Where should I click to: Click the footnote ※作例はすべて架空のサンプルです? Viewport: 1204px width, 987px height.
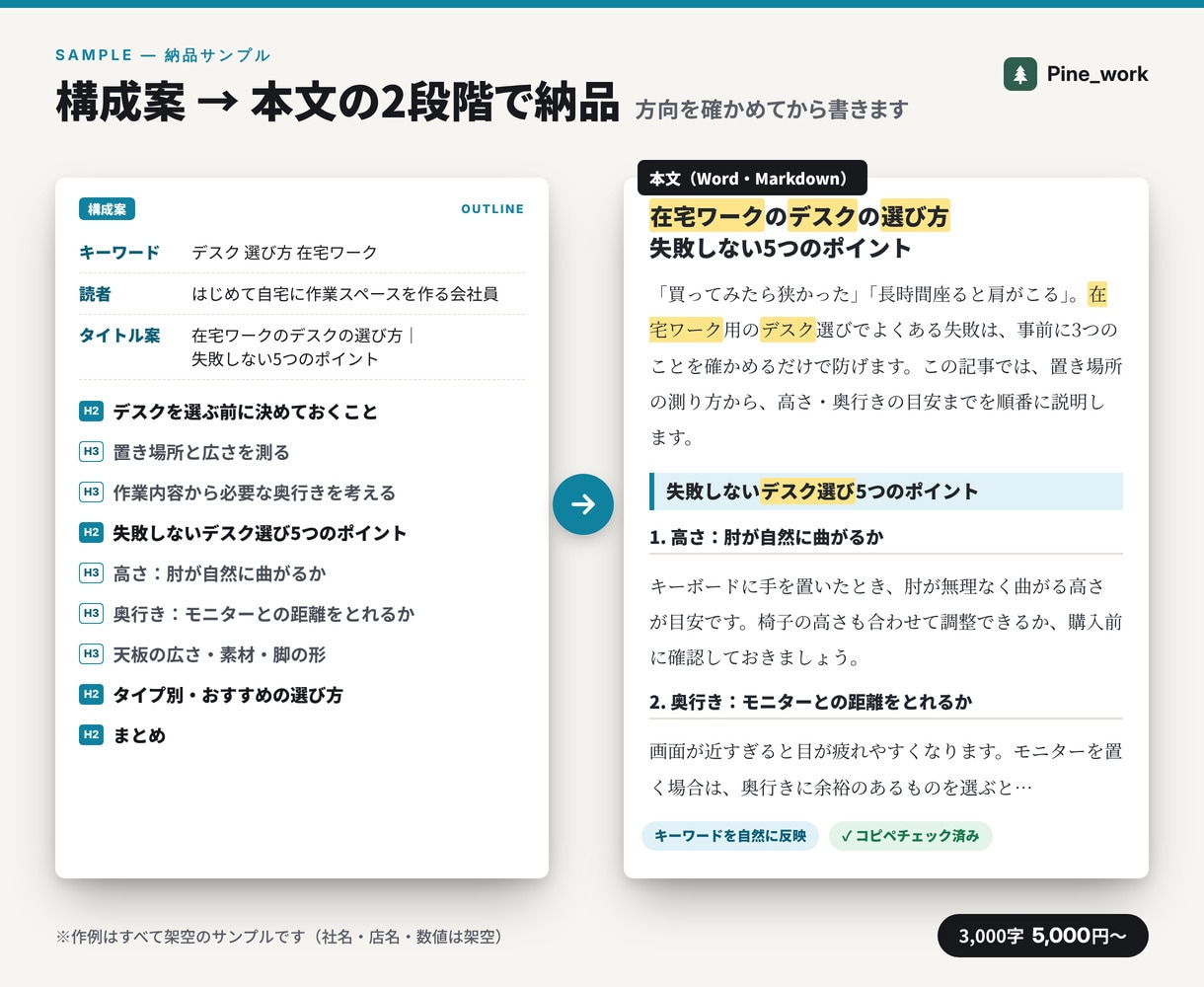[282, 937]
